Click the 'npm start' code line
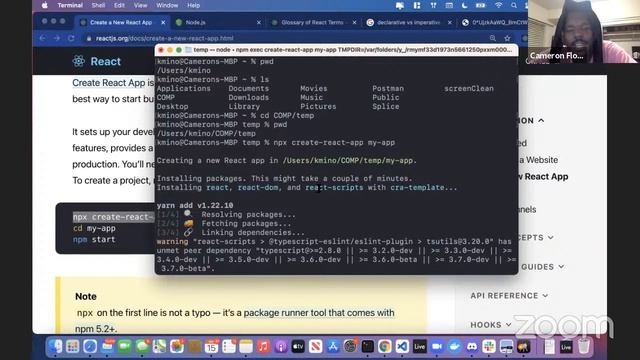Screen dimensions: 640x360 pyautogui.click(x=94, y=240)
